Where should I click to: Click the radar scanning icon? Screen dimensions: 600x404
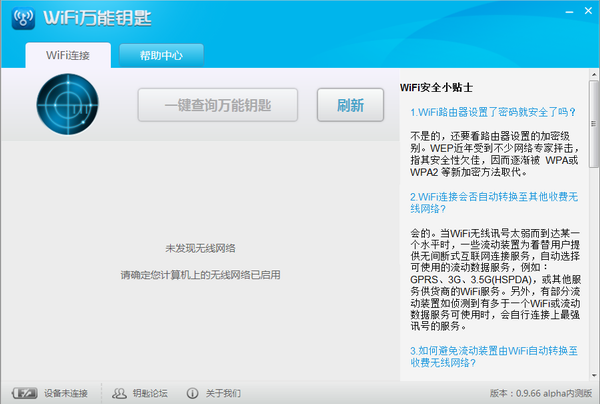click(67, 104)
